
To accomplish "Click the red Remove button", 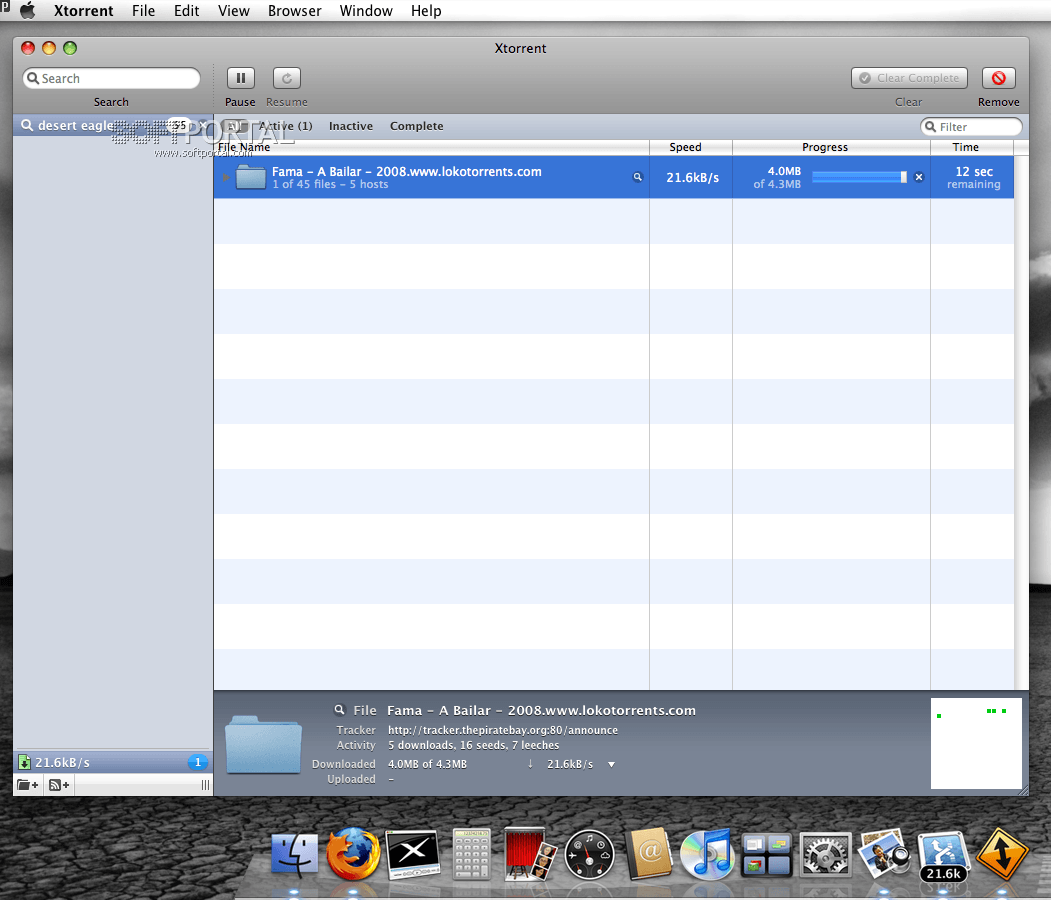I will [998, 78].
